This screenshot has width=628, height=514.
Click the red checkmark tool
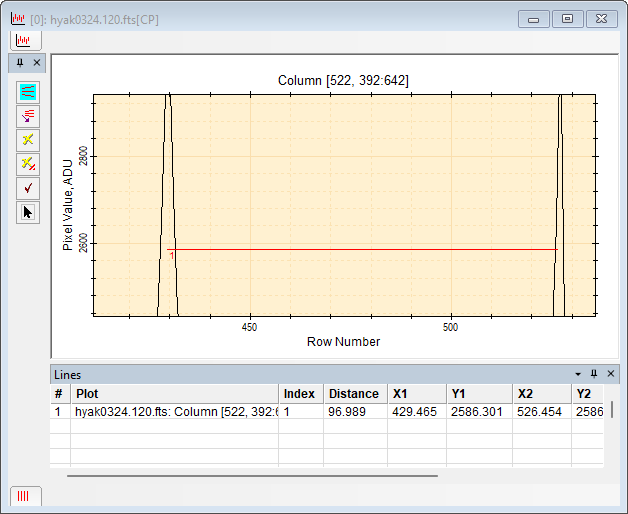[28, 188]
